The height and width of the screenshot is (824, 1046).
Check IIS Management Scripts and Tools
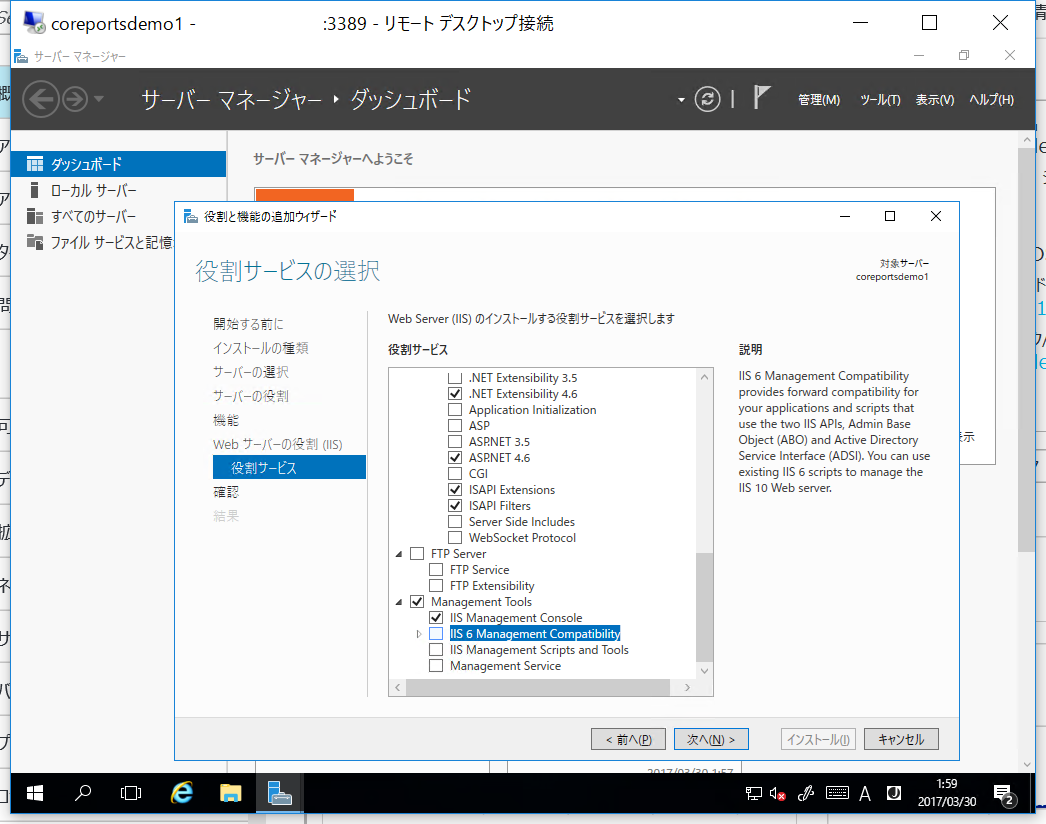click(x=436, y=650)
